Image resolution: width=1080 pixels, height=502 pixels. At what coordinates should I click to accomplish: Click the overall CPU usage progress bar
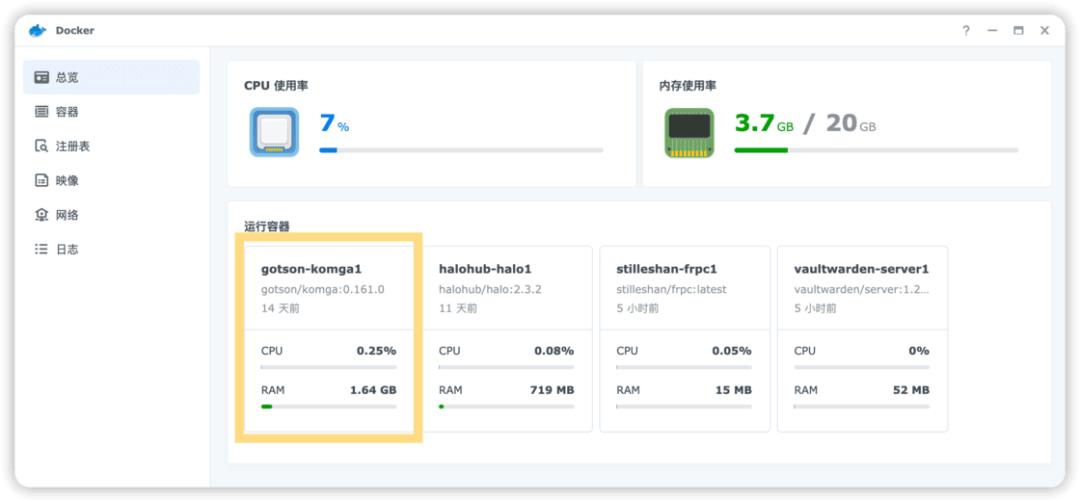461,150
